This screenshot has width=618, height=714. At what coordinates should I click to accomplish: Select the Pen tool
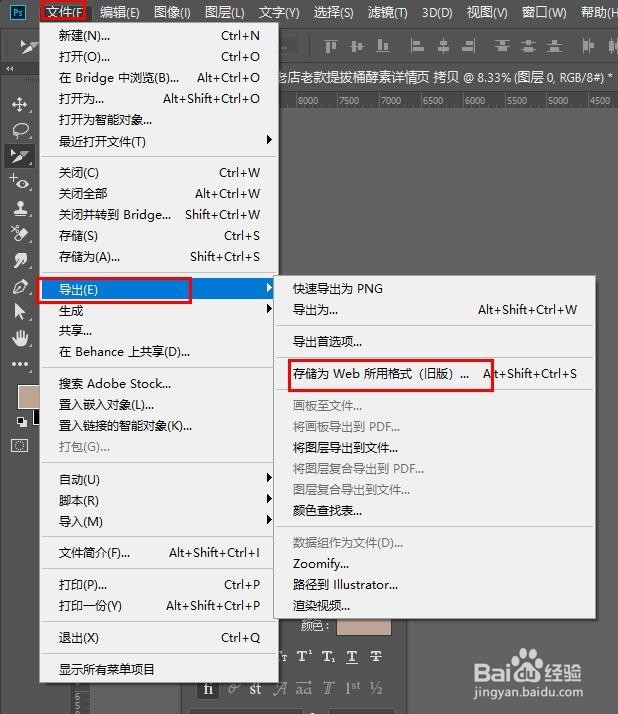coord(20,286)
